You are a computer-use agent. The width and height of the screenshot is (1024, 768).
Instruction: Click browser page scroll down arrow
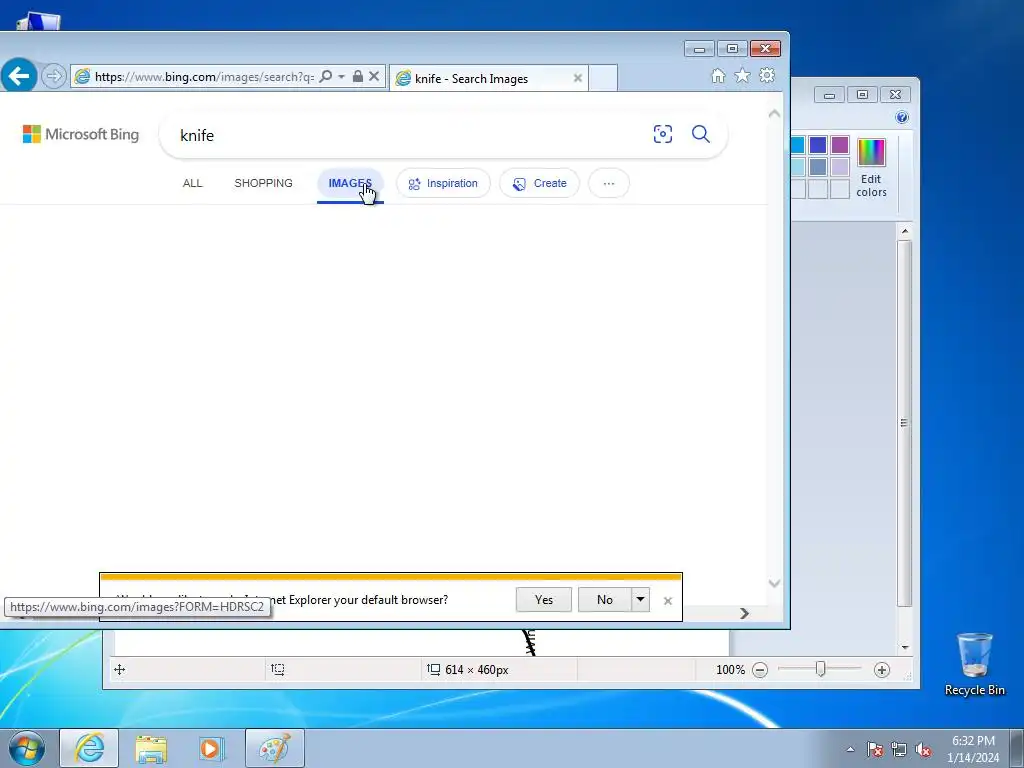[775, 583]
